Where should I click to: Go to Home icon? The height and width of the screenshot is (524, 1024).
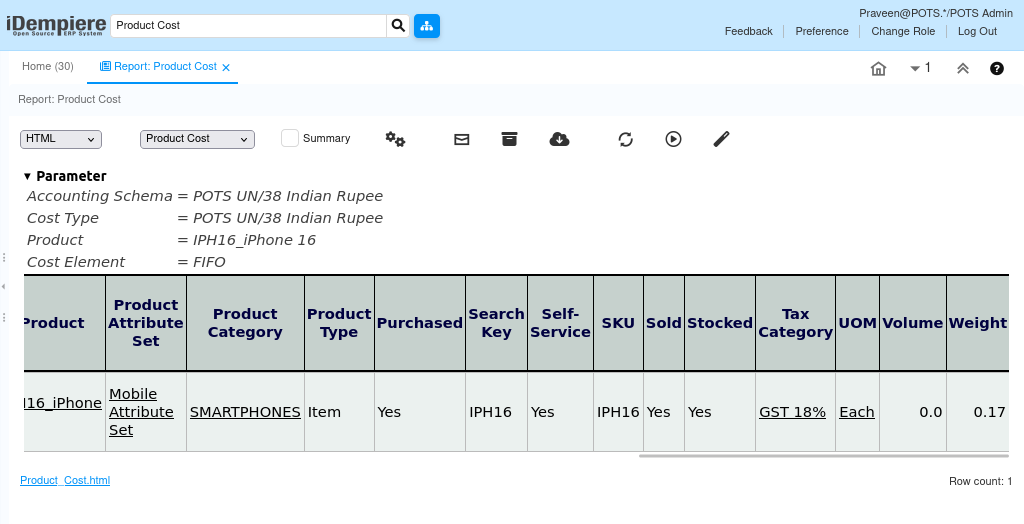pos(878,69)
